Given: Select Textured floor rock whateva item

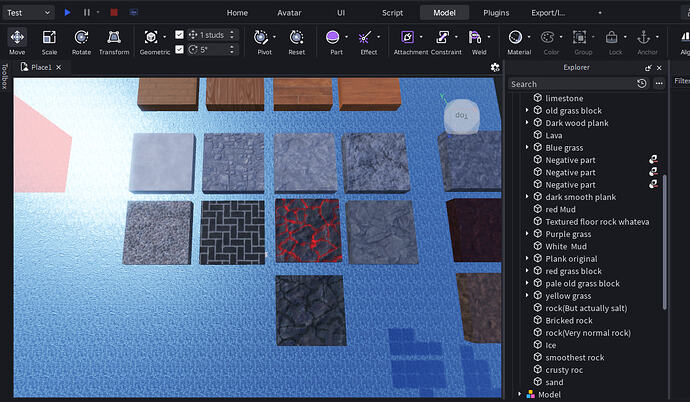Looking at the screenshot, I should tap(597, 222).
